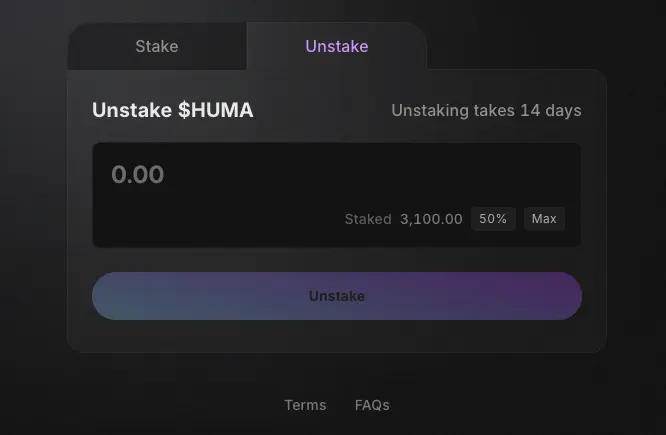Submit unstaking with the purple Unstake button
This screenshot has width=666, height=435.
pos(337,296)
